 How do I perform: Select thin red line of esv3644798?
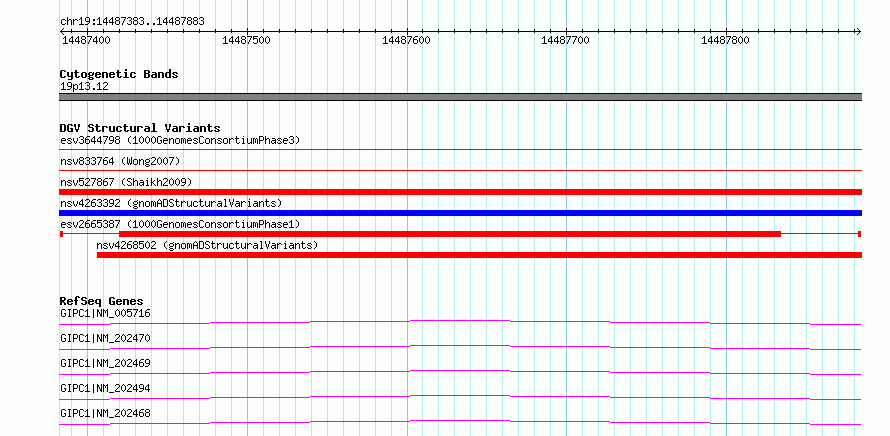[460, 149]
